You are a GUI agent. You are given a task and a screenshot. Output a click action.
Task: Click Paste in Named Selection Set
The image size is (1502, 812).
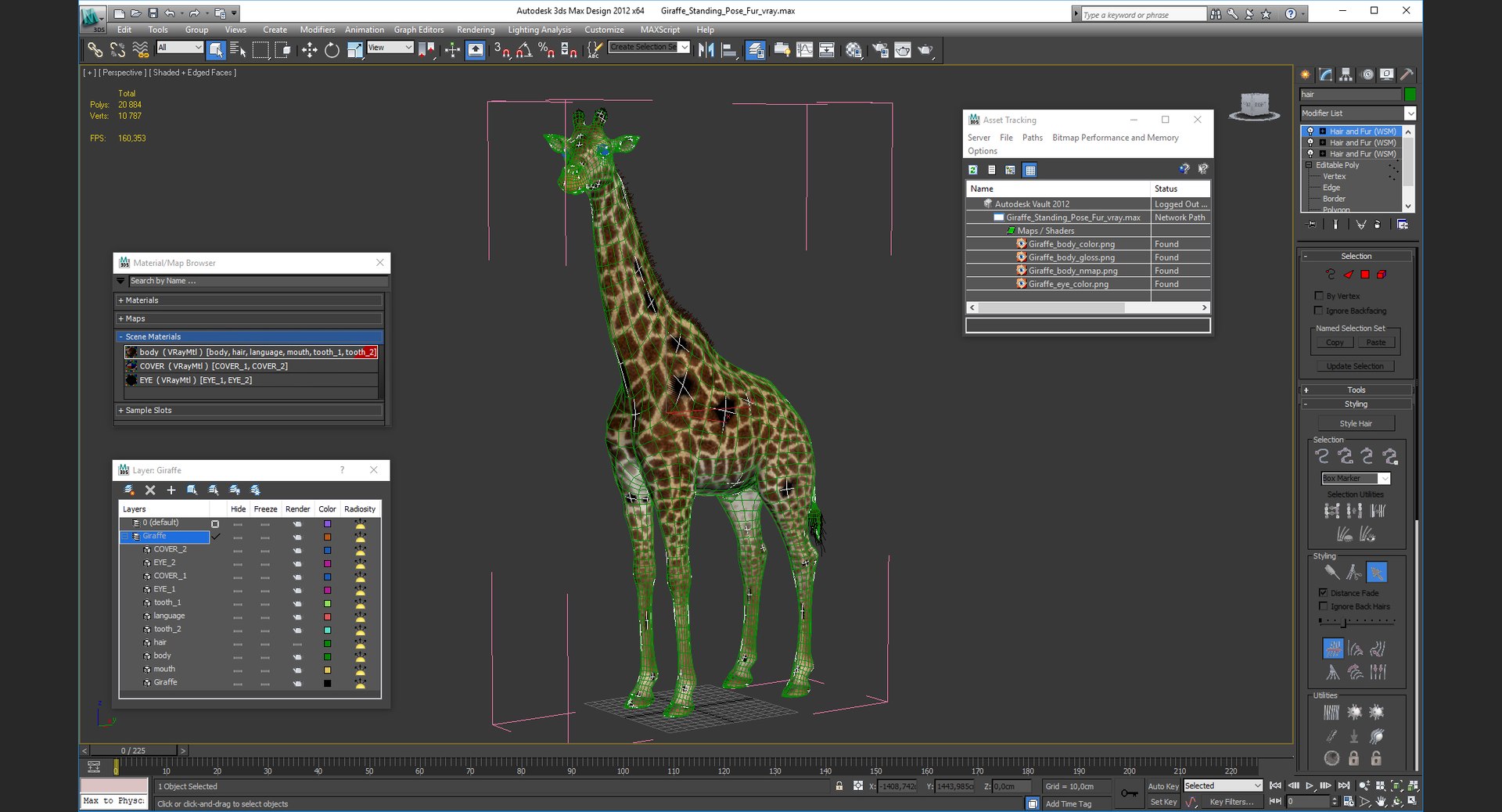(1375, 343)
